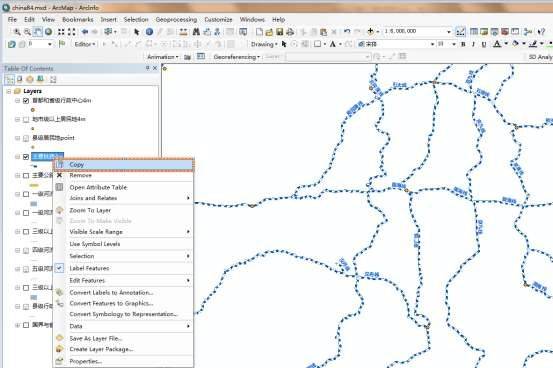Viewport: 553px width, 368px height.
Task: Click the Full Extent globe icon
Action: (x=48, y=32)
